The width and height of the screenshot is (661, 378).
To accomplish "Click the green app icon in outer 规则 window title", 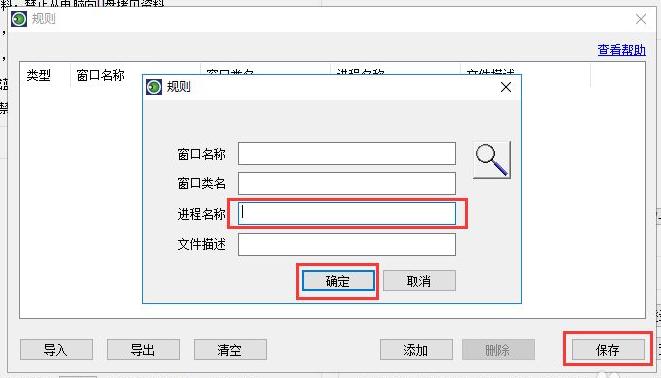I will click(19, 19).
